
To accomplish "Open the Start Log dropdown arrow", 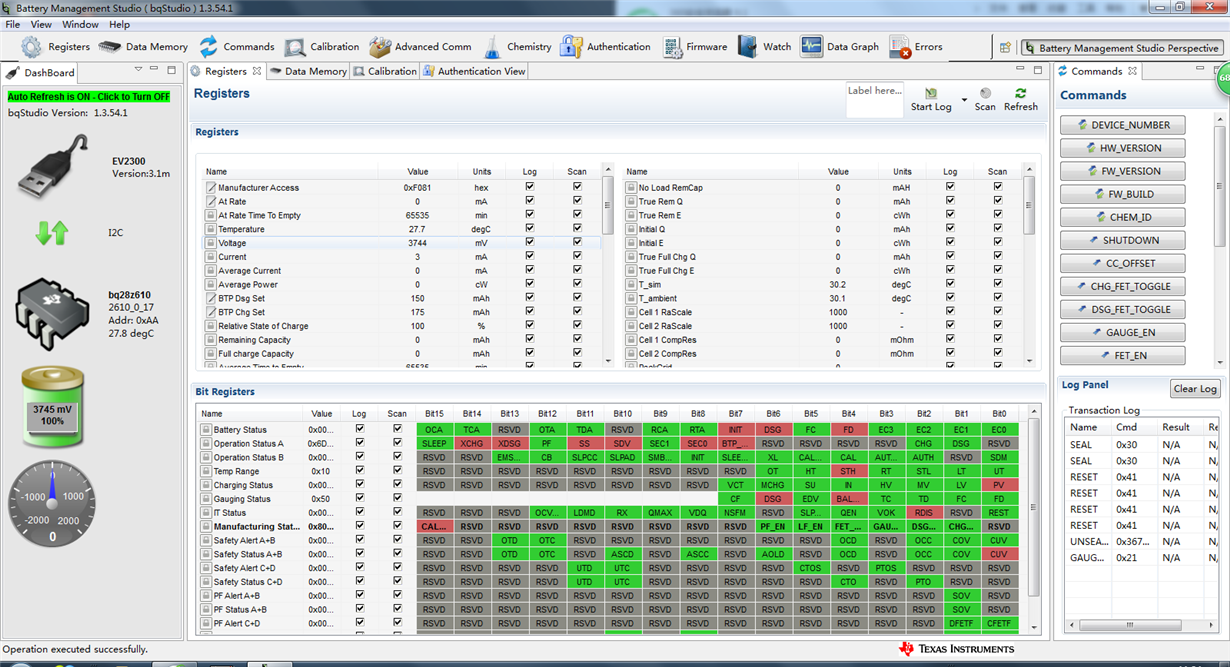I will pyautogui.click(x=964, y=100).
